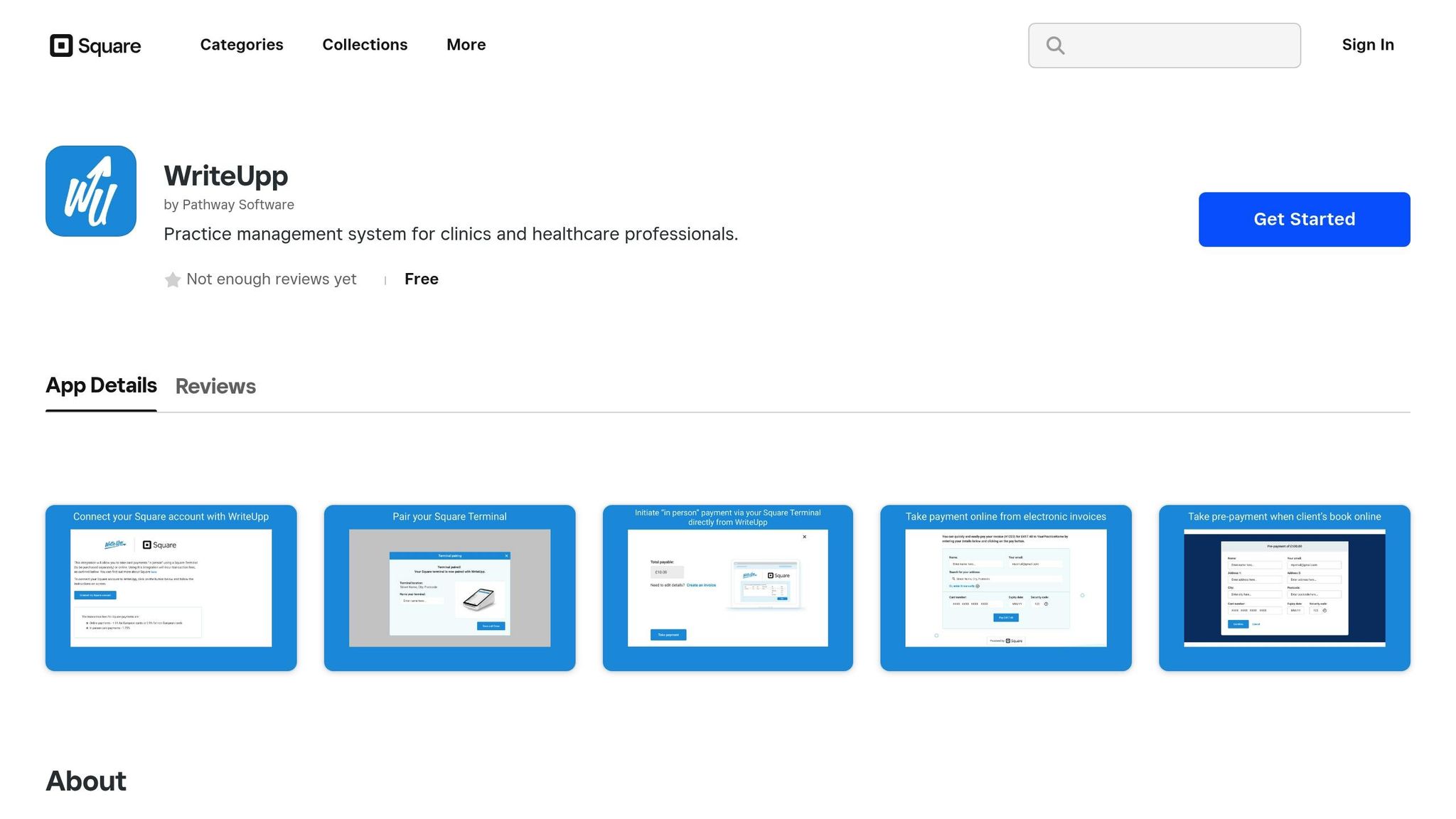
Task: Click the WriteUpp app title
Action: tap(226, 176)
